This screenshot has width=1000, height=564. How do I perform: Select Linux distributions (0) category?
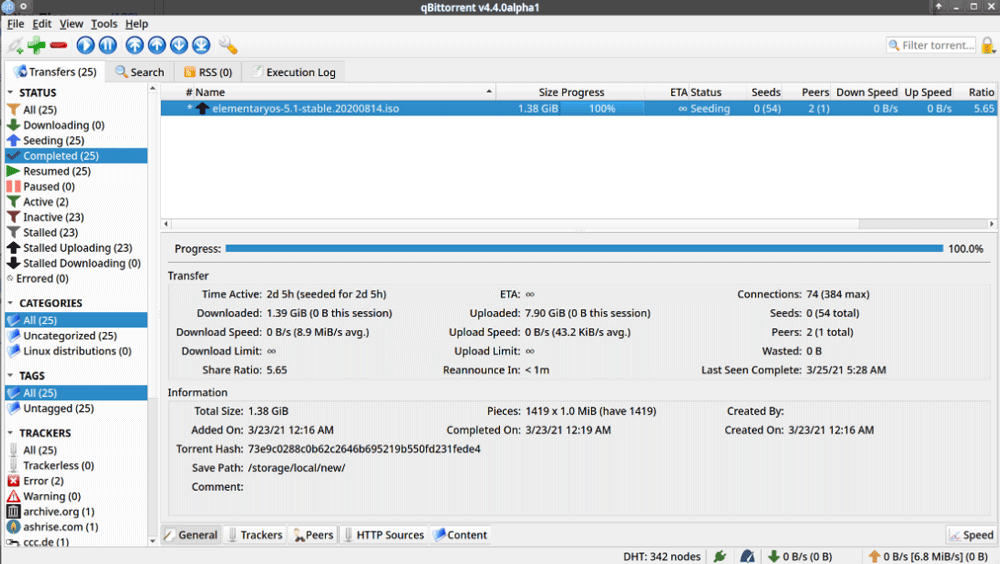[76, 351]
